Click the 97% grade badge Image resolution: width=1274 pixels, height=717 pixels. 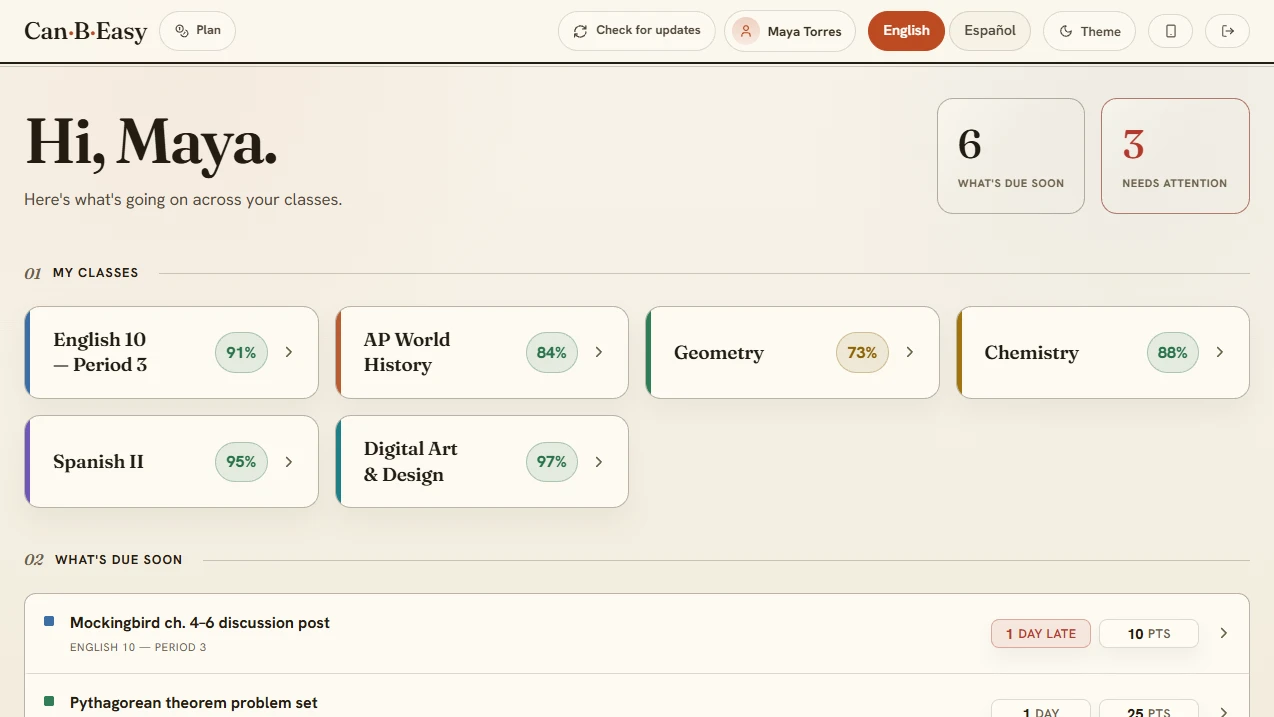point(551,462)
